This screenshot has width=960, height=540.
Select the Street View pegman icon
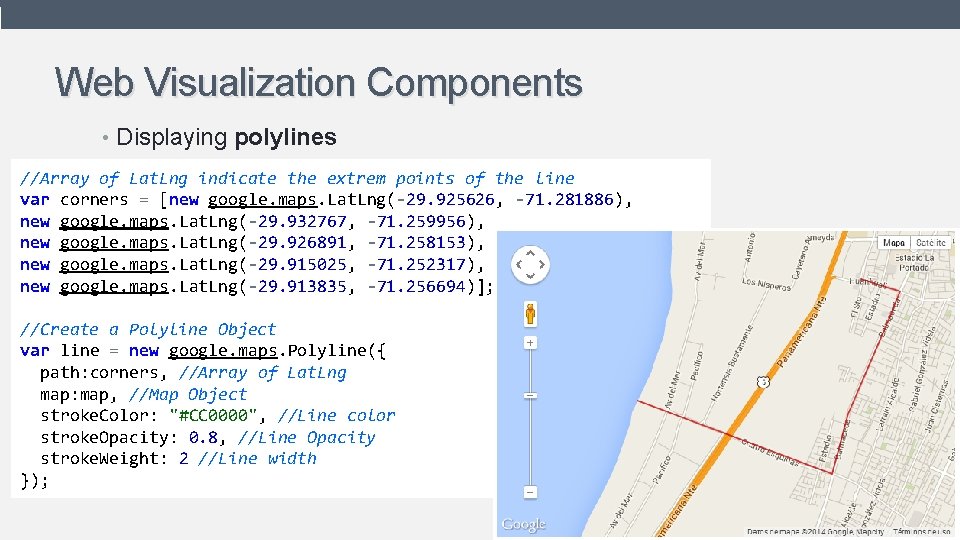click(x=530, y=313)
